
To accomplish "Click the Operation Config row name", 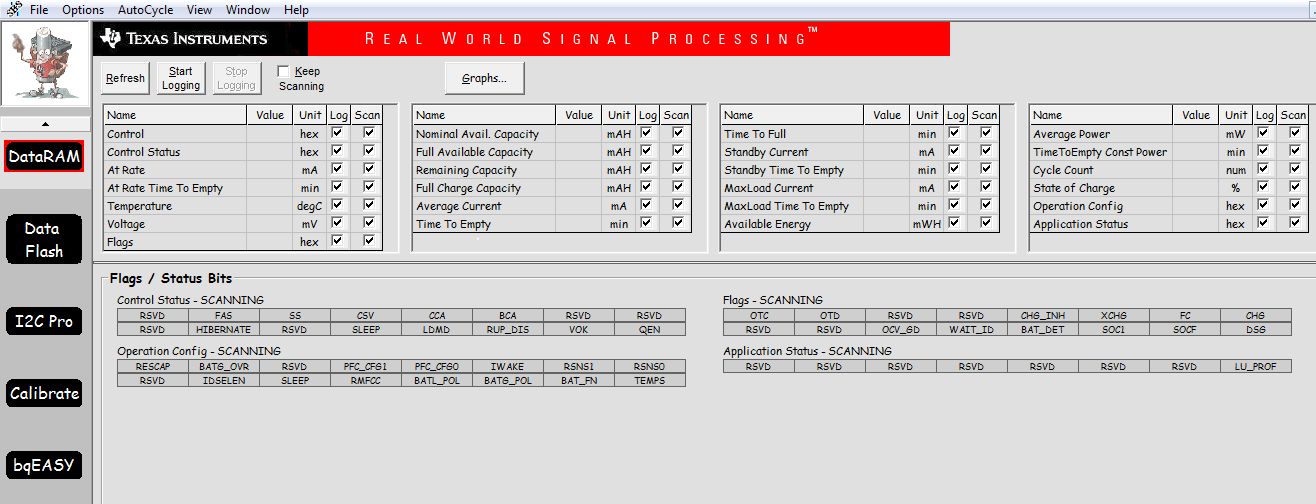I will click(1077, 206).
